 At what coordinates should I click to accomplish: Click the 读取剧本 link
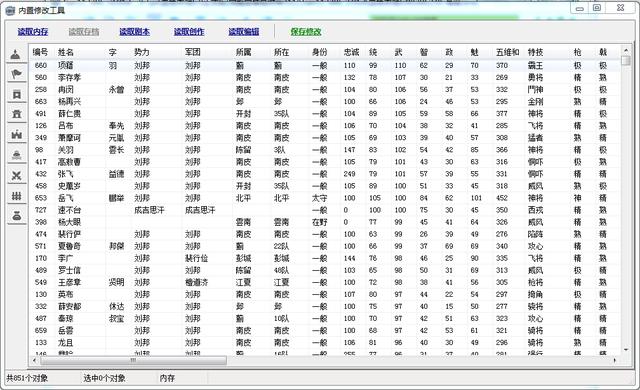coord(135,32)
